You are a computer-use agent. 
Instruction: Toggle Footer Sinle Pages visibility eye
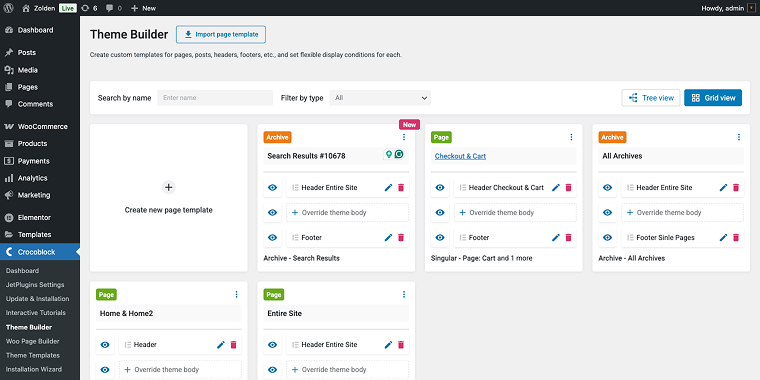tap(607, 238)
